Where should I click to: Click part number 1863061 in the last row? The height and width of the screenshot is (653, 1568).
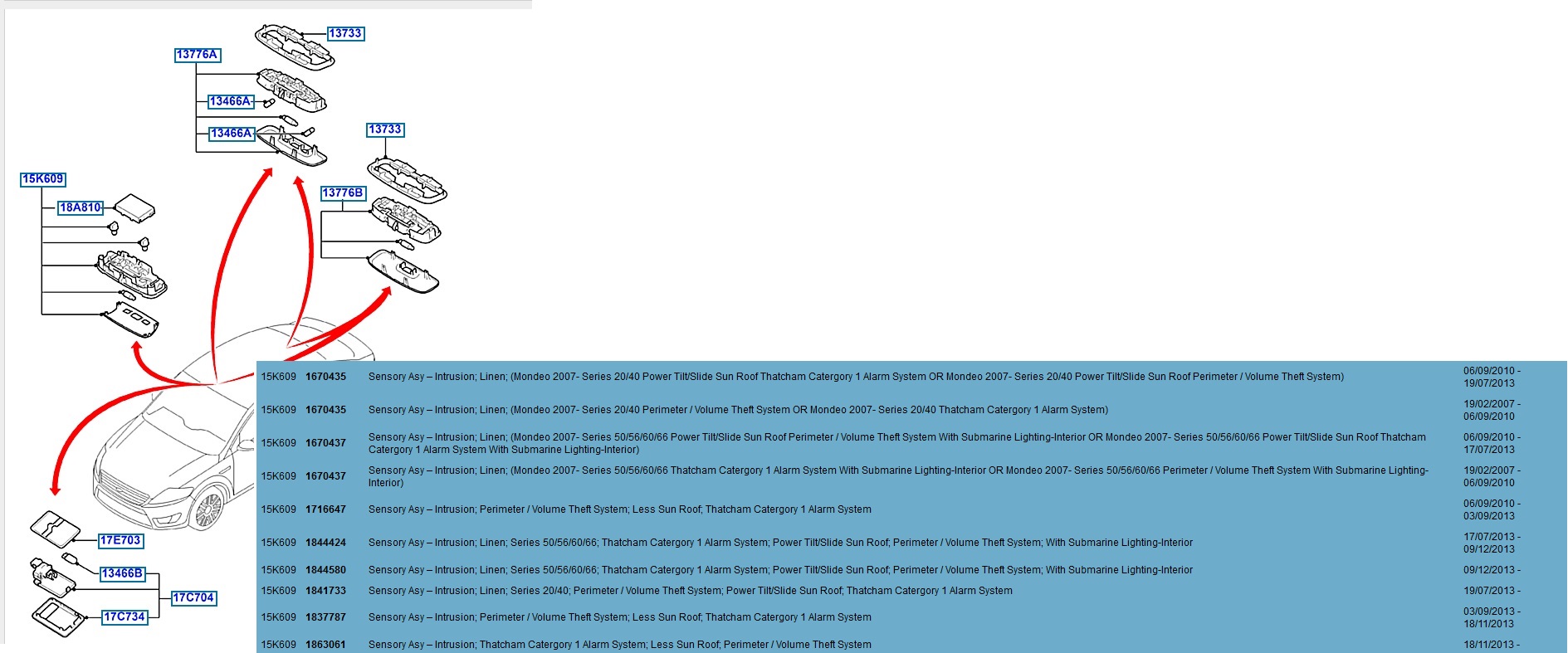pyautogui.click(x=325, y=645)
